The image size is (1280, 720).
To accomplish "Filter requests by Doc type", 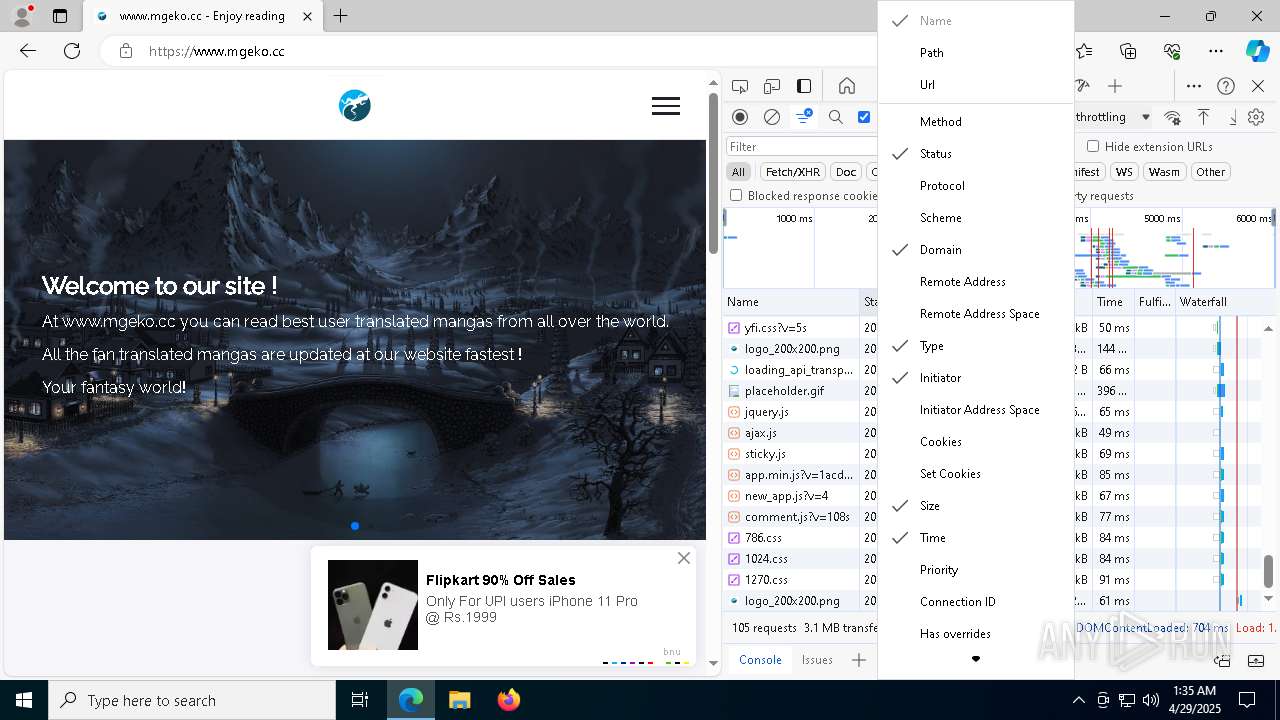I will 846,172.
